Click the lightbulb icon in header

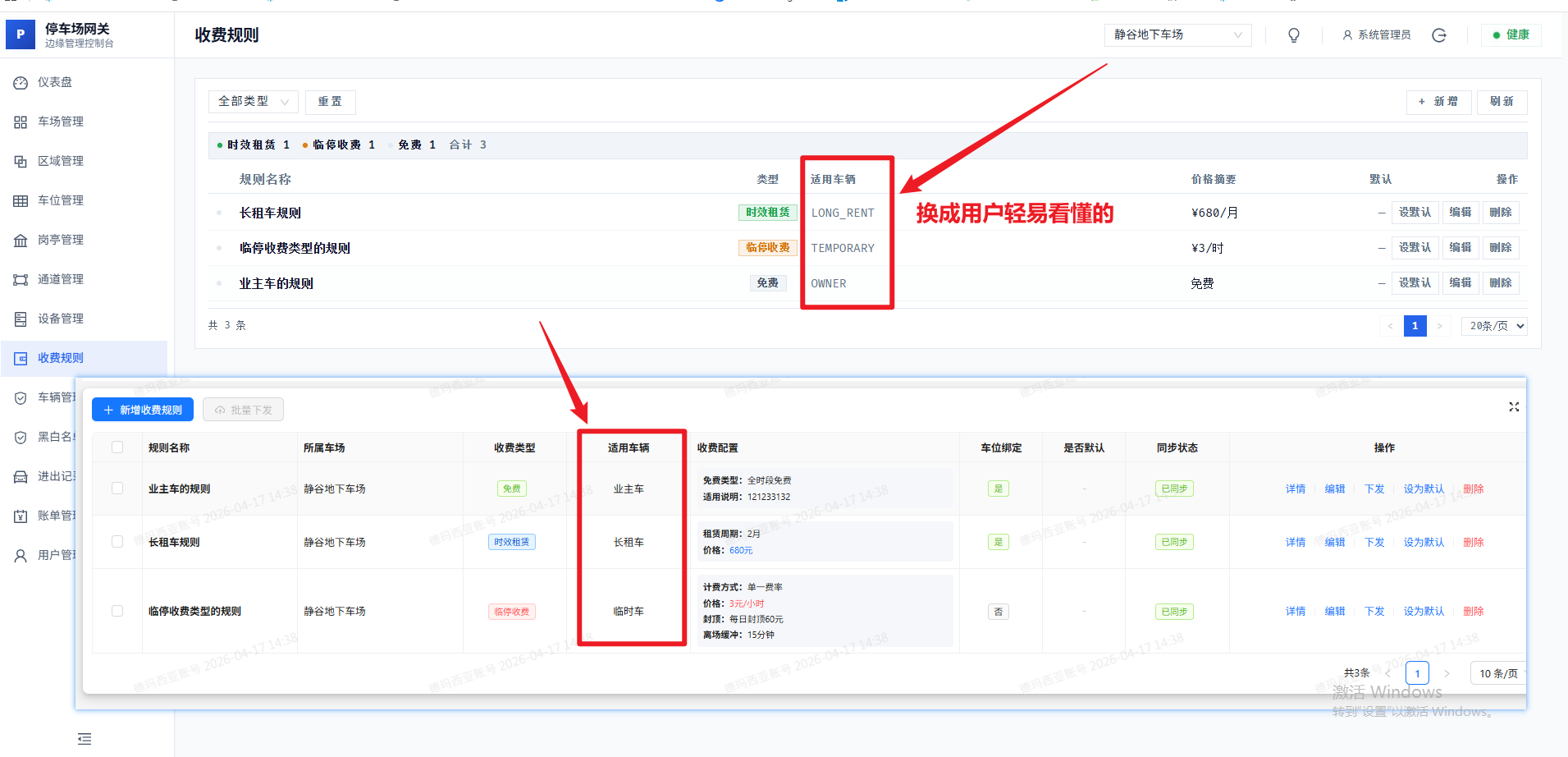1294,35
